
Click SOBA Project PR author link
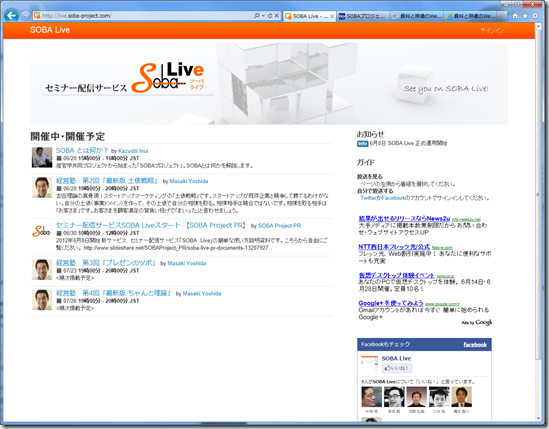(279, 226)
